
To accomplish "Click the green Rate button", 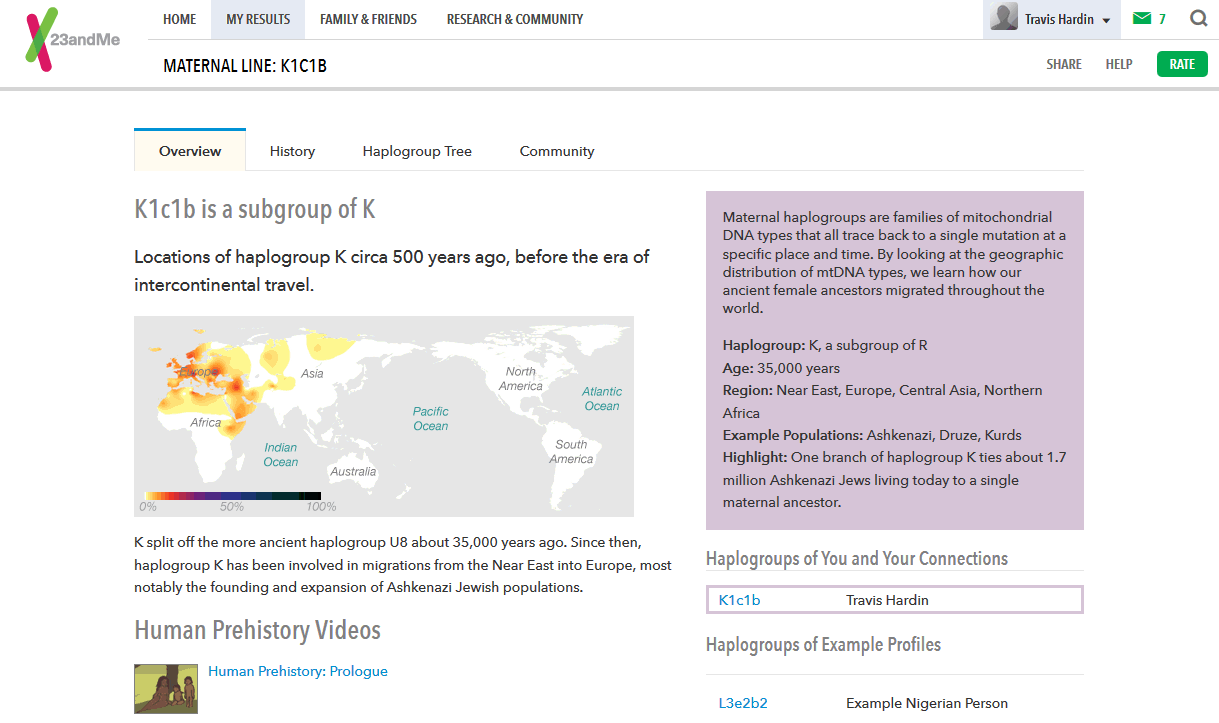I will point(1182,64).
